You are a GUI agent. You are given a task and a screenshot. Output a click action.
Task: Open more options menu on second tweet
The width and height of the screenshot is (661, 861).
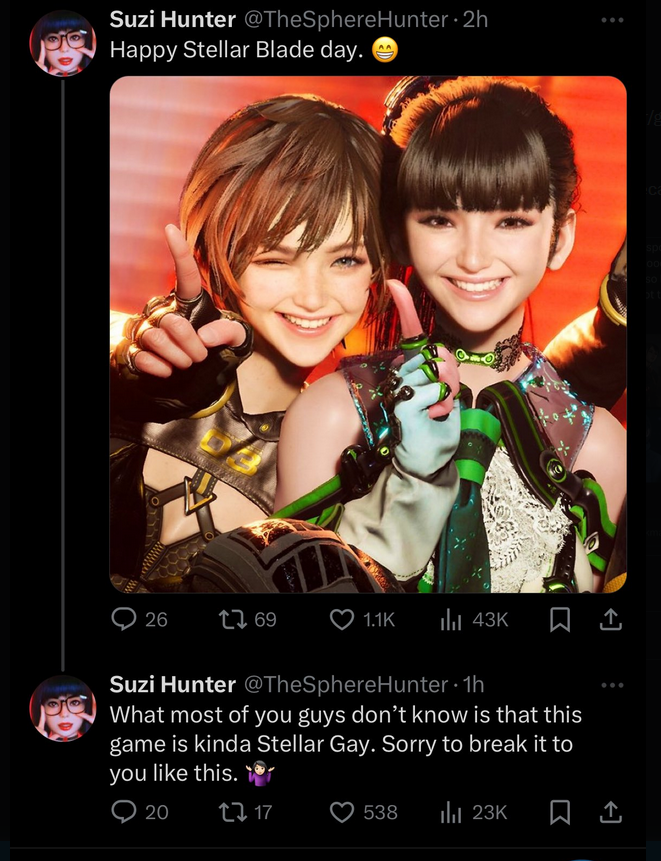point(612,685)
